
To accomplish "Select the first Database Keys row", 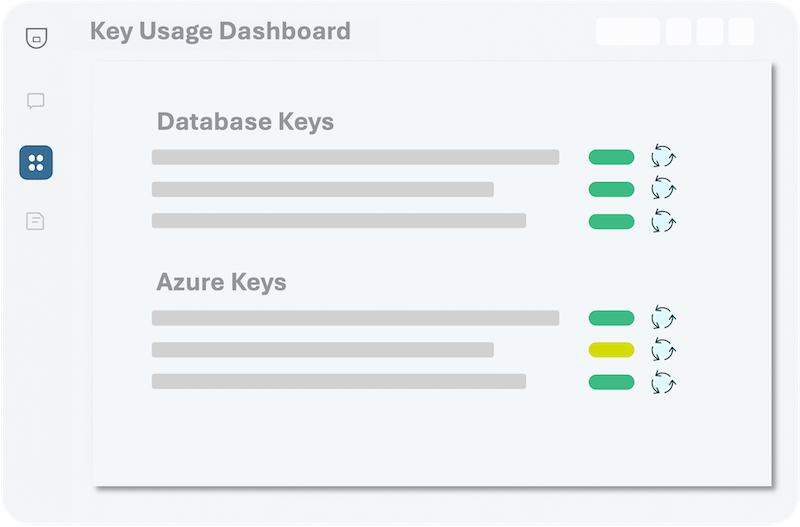I will click(x=355, y=157).
